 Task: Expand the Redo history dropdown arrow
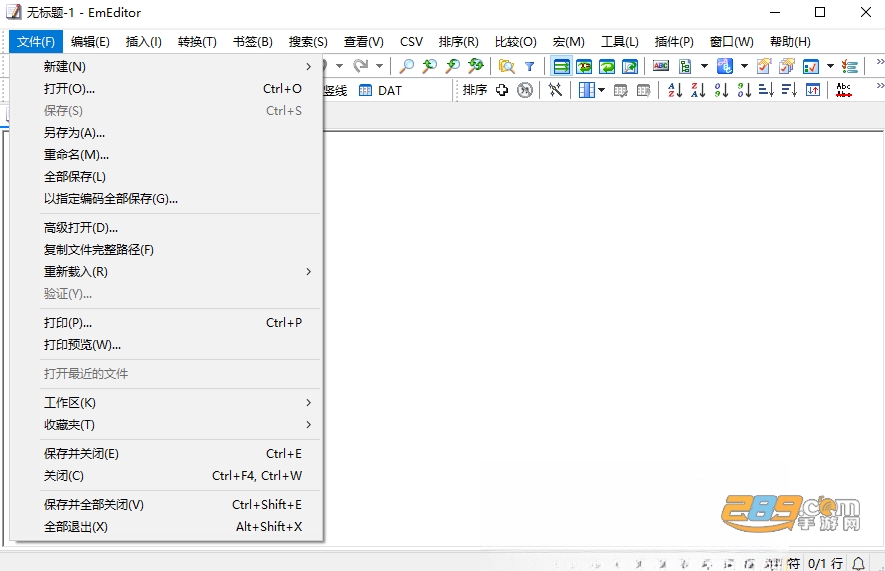tap(379, 67)
